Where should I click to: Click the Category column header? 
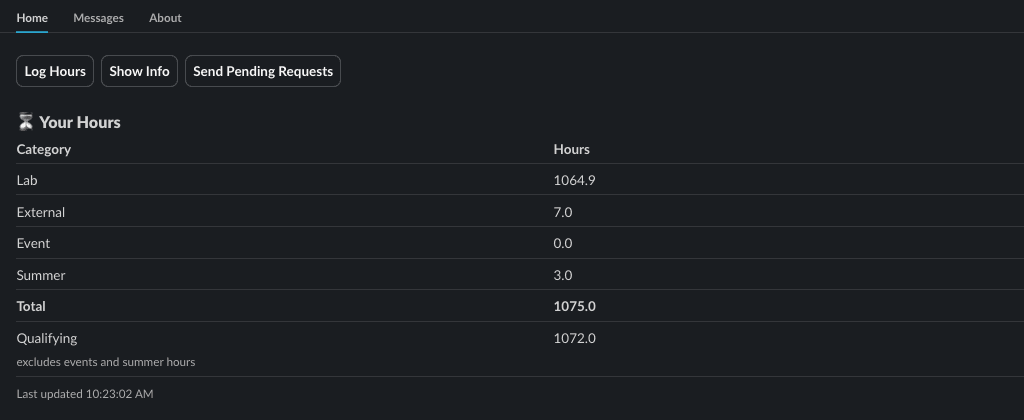tap(44, 149)
